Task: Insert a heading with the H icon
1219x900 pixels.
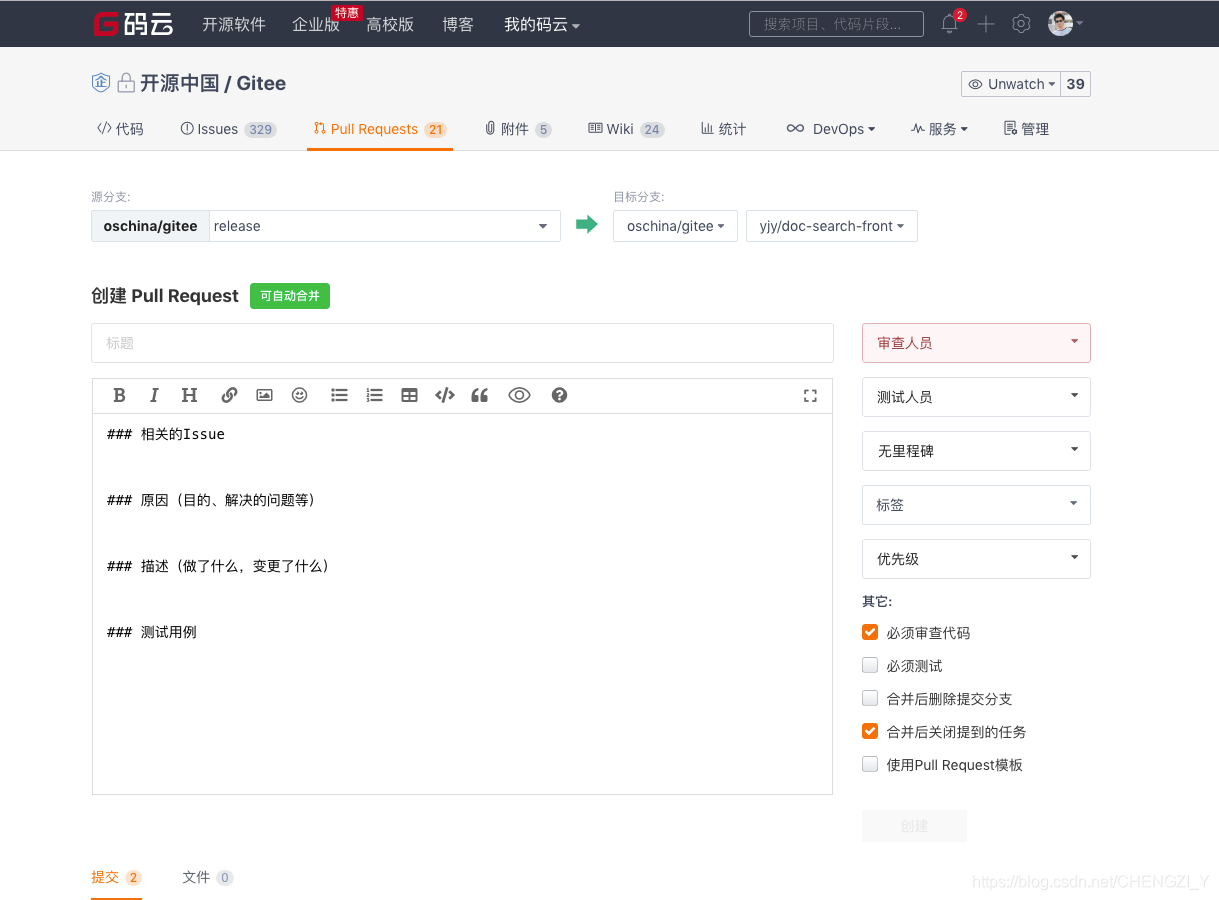Action: click(x=189, y=395)
